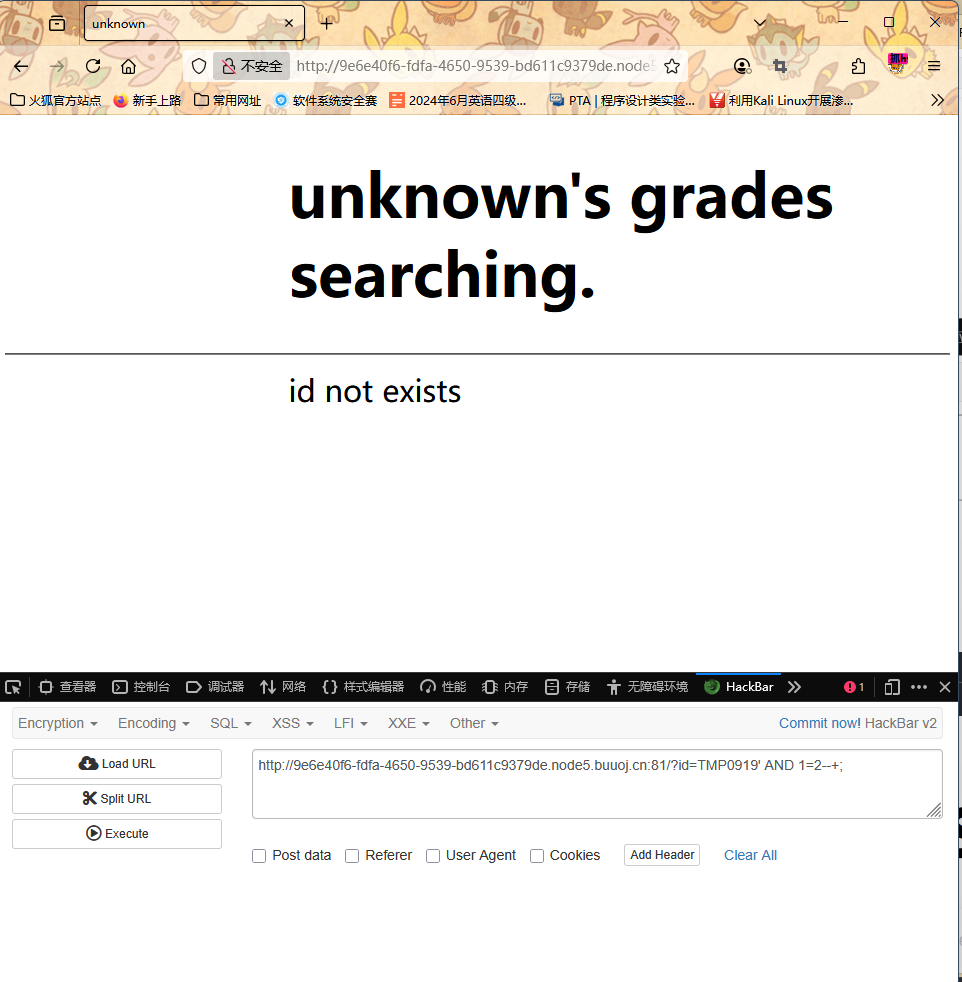This screenshot has width=962, height=982.
Task: Expand the XSS dropdown
Action: pyautogui.click(x=292, y=723)
